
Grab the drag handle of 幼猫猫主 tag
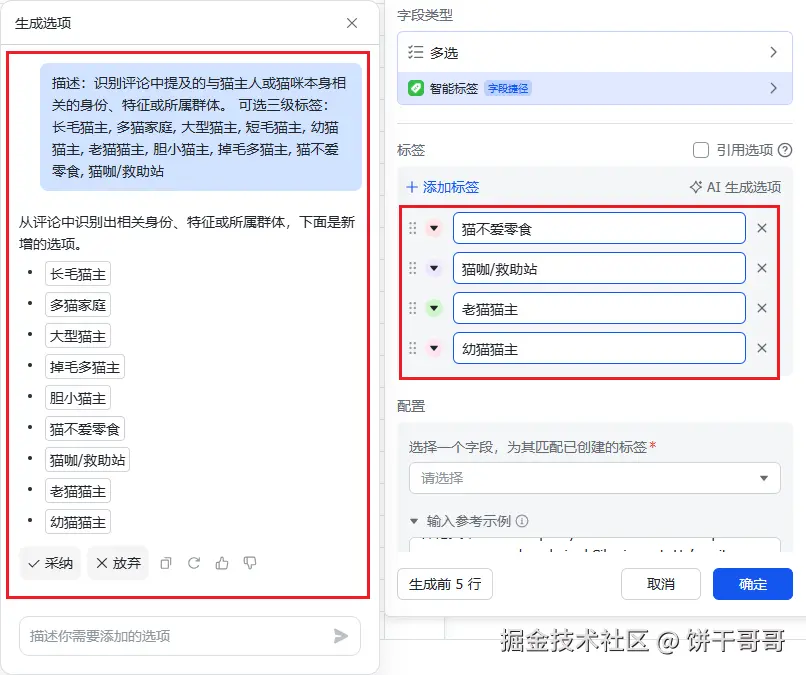[x=412, y=348]
